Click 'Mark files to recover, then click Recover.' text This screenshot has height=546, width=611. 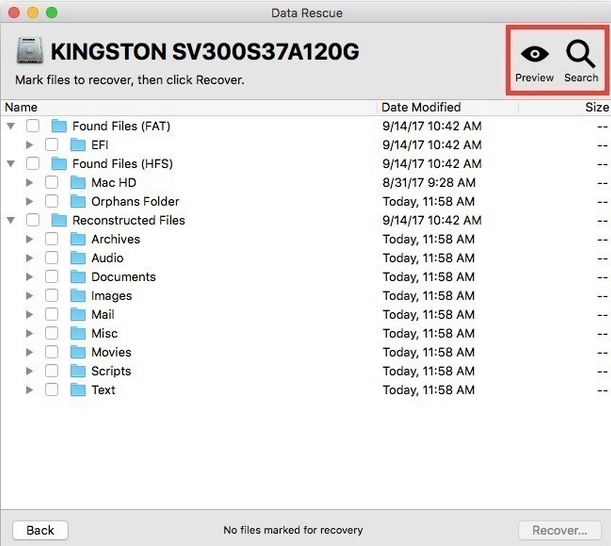[x=130, y=80]
